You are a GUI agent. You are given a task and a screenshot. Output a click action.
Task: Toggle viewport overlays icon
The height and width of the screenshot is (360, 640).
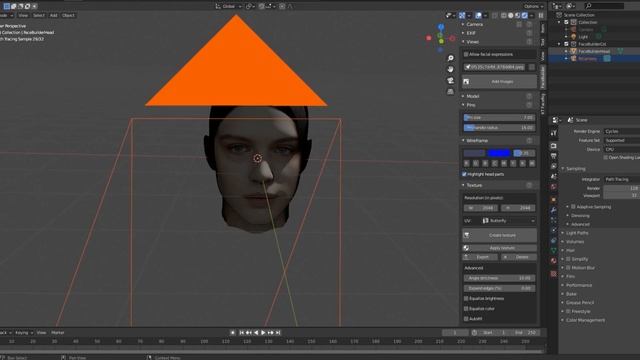click(x=478, y=16)
